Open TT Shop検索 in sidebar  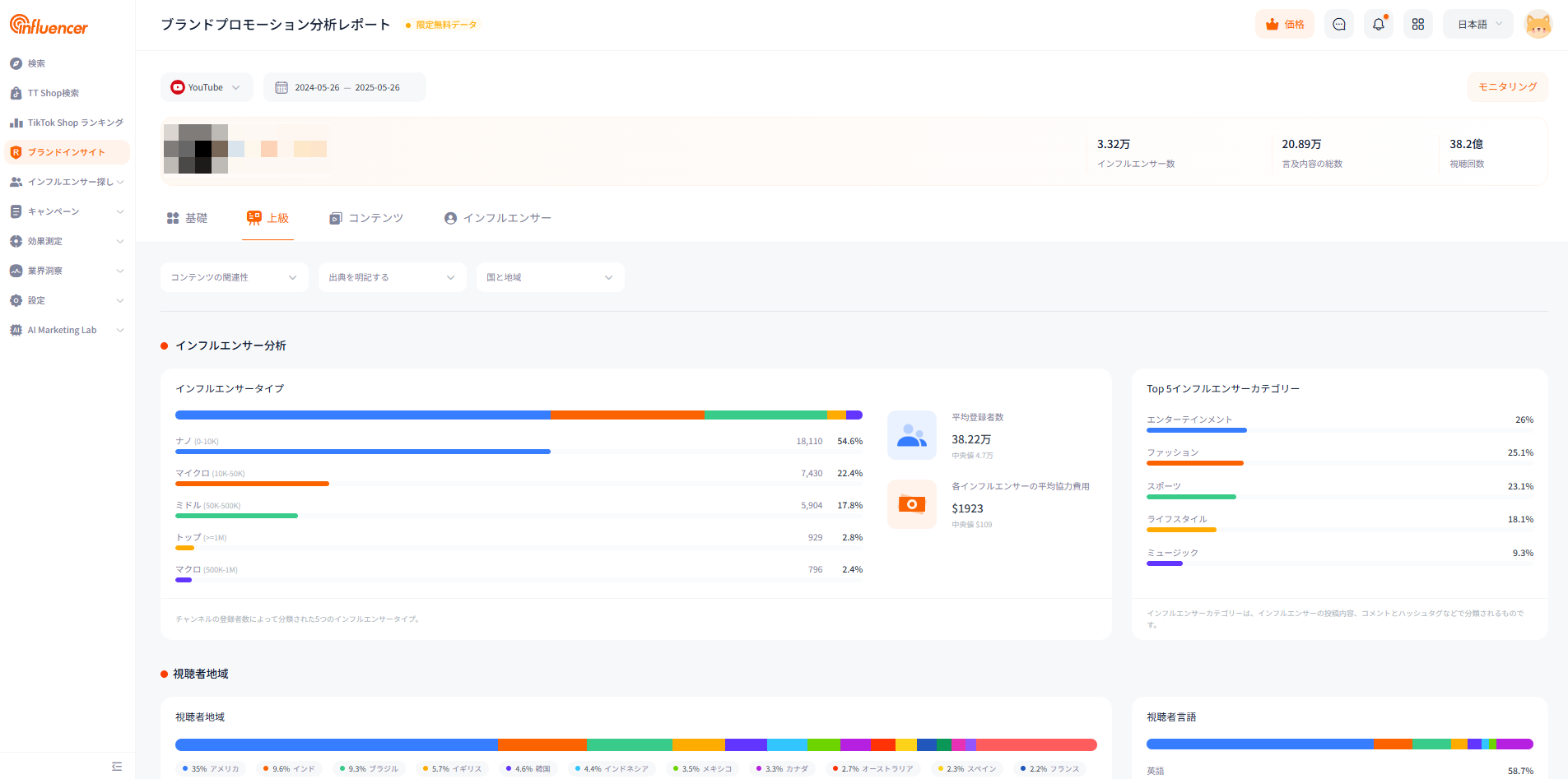[53, 93]
